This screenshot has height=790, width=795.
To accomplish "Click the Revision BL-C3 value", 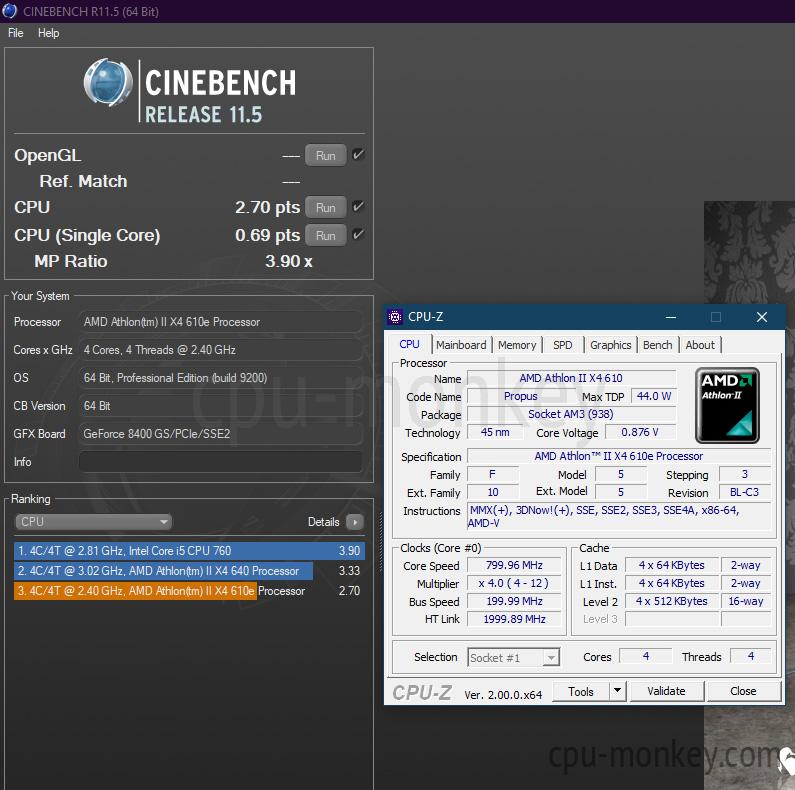I will [x=744, y=492].
